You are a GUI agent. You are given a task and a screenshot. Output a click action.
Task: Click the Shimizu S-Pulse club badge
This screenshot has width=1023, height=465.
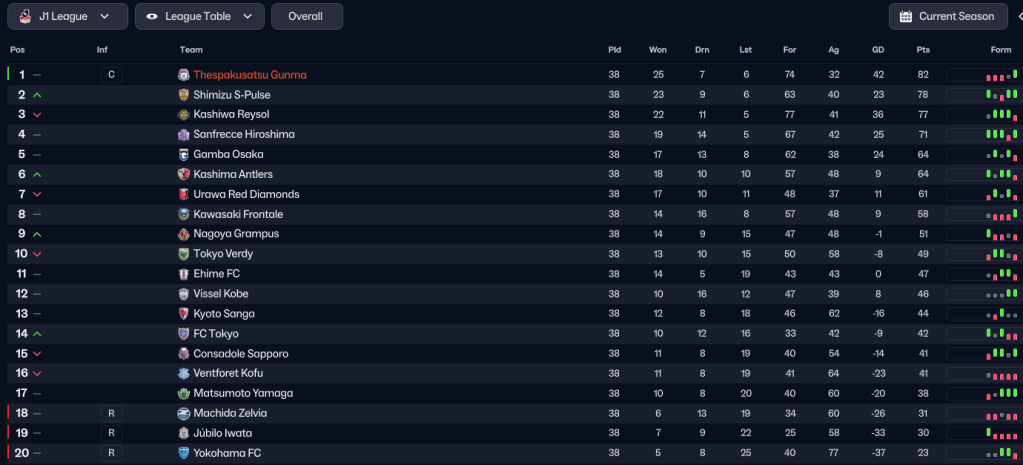tap(184, 95)
